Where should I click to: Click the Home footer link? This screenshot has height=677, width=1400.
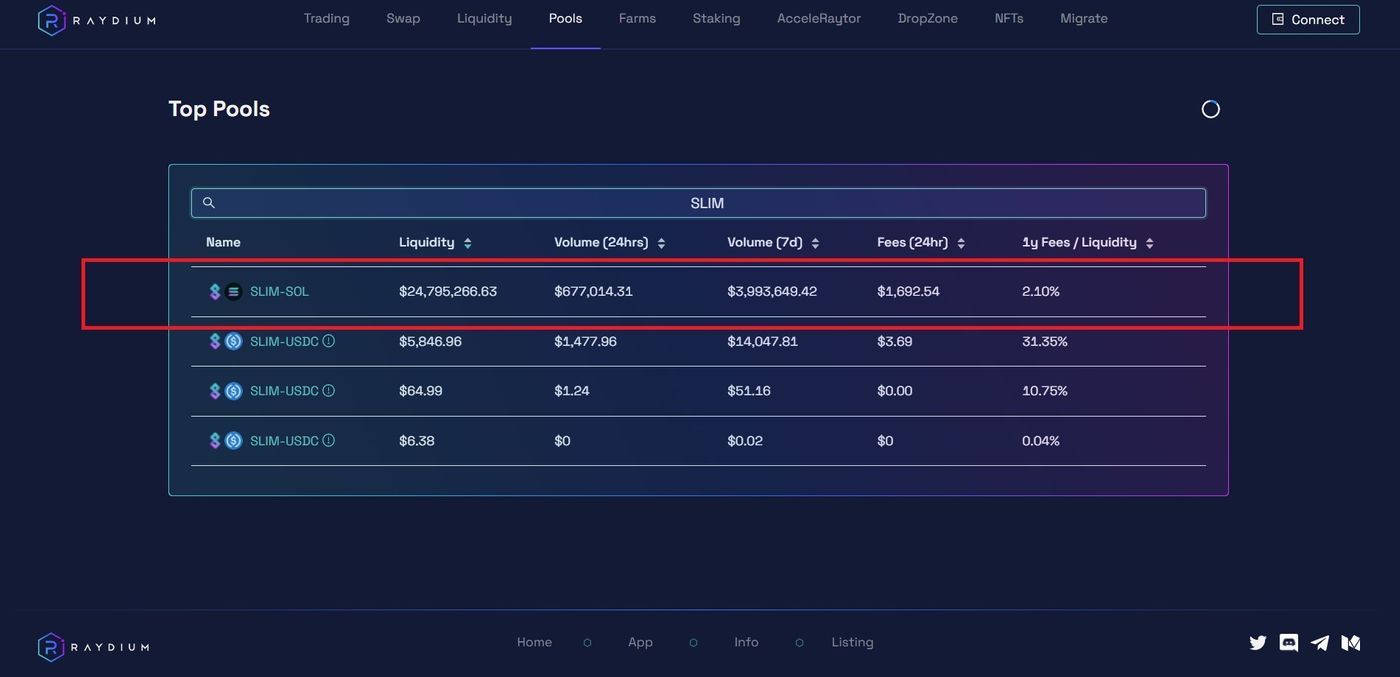tap(534, 642)
